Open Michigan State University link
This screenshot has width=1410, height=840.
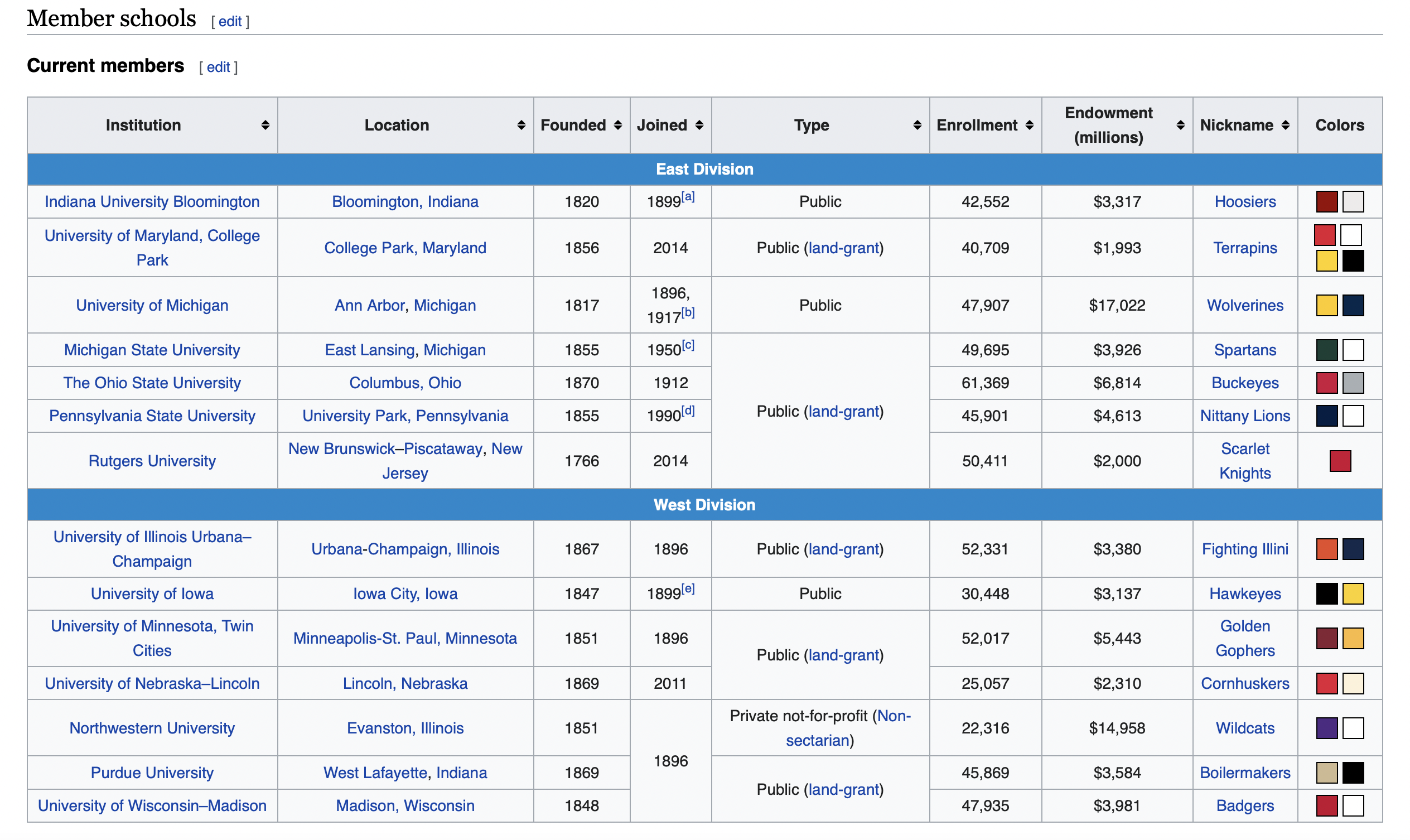click(x=152, y=350)
